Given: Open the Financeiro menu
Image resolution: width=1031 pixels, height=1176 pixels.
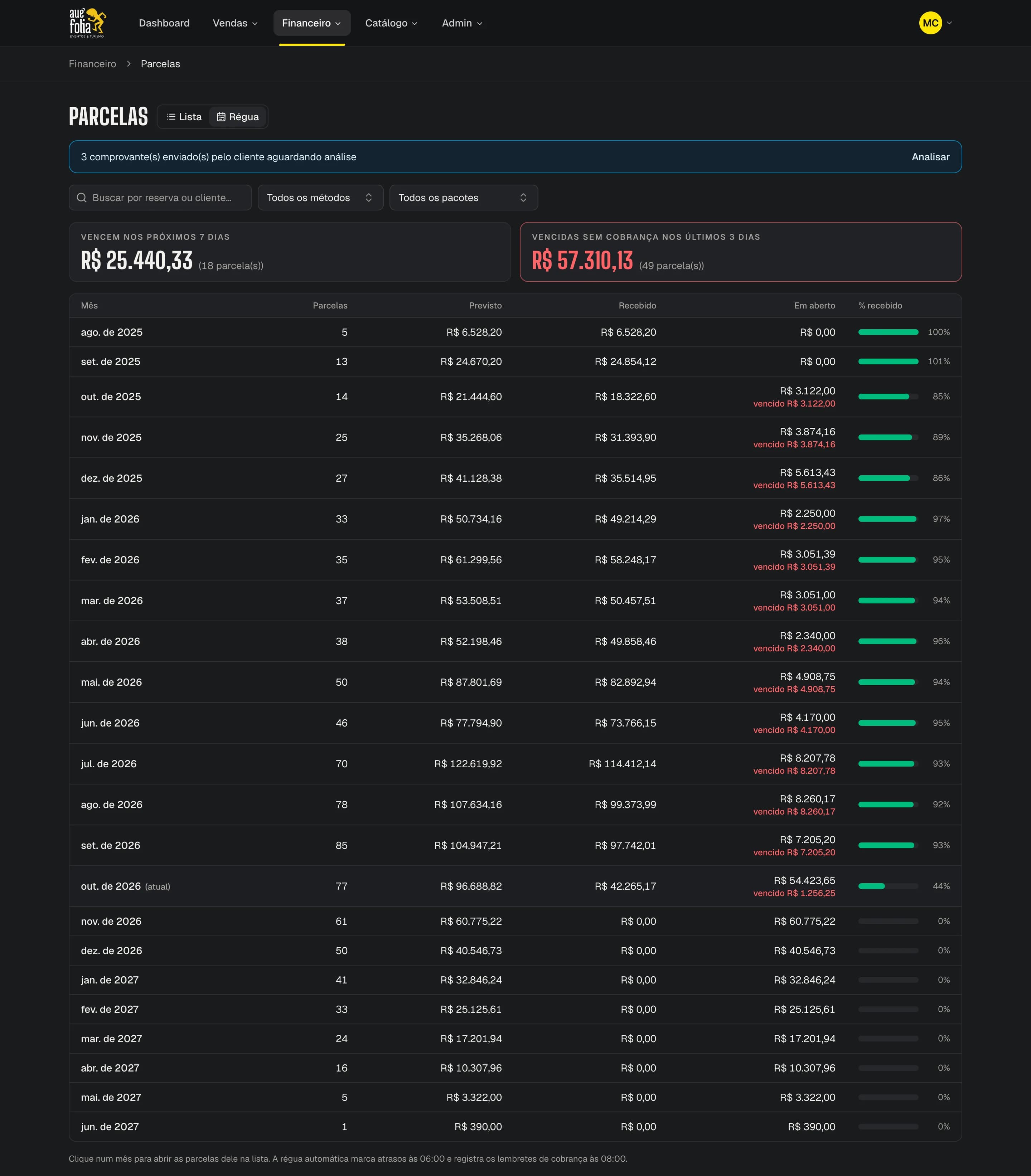Looking at the screenshot, I should click(x=312, y=23).
